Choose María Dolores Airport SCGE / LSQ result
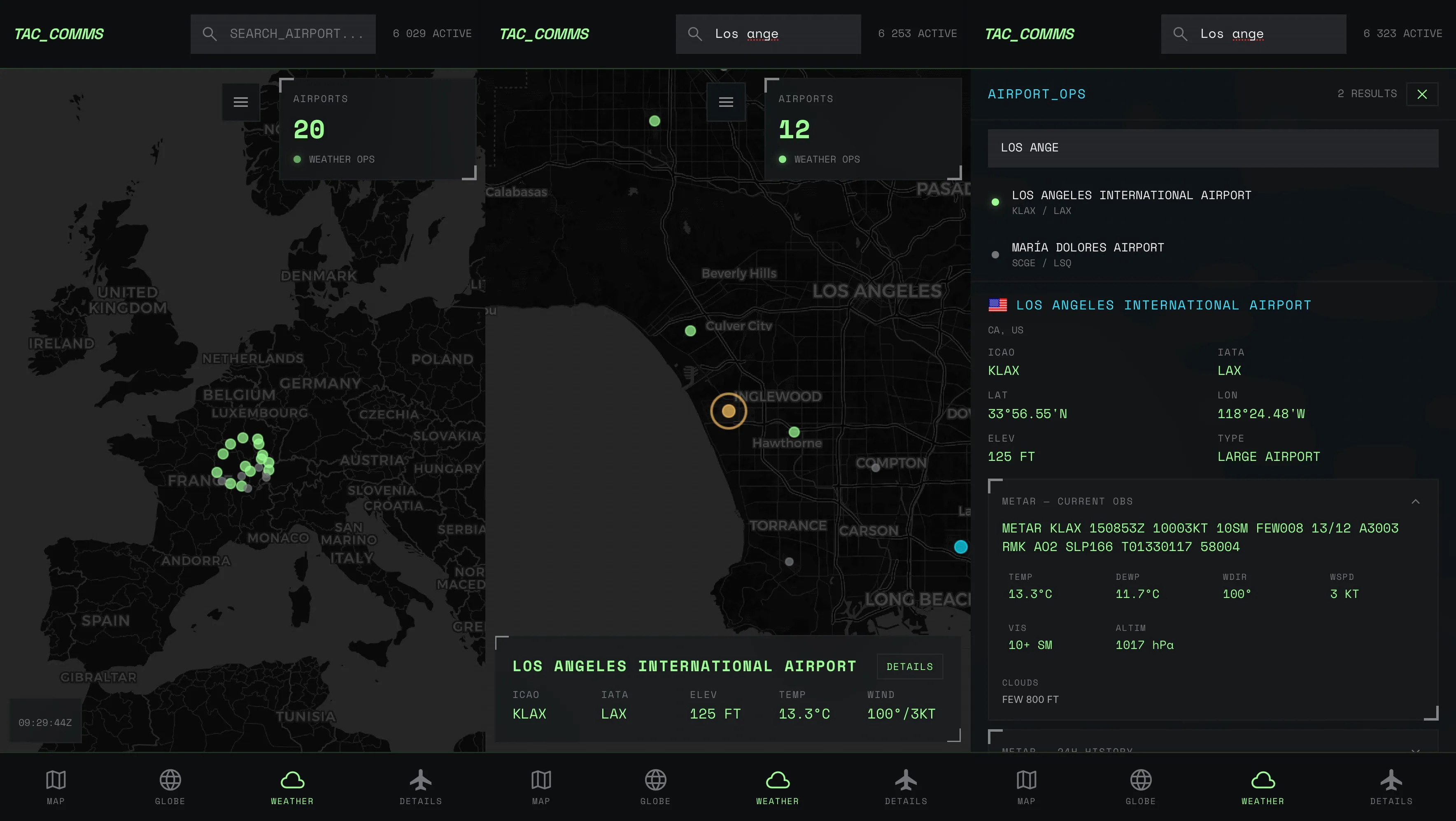 pyautogui.click(x=1213, y=254)
